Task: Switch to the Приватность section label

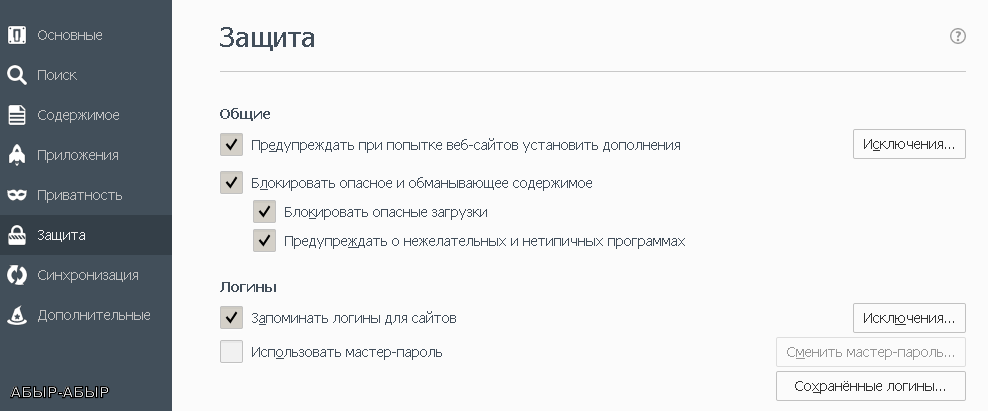Action: coord(79,195)
